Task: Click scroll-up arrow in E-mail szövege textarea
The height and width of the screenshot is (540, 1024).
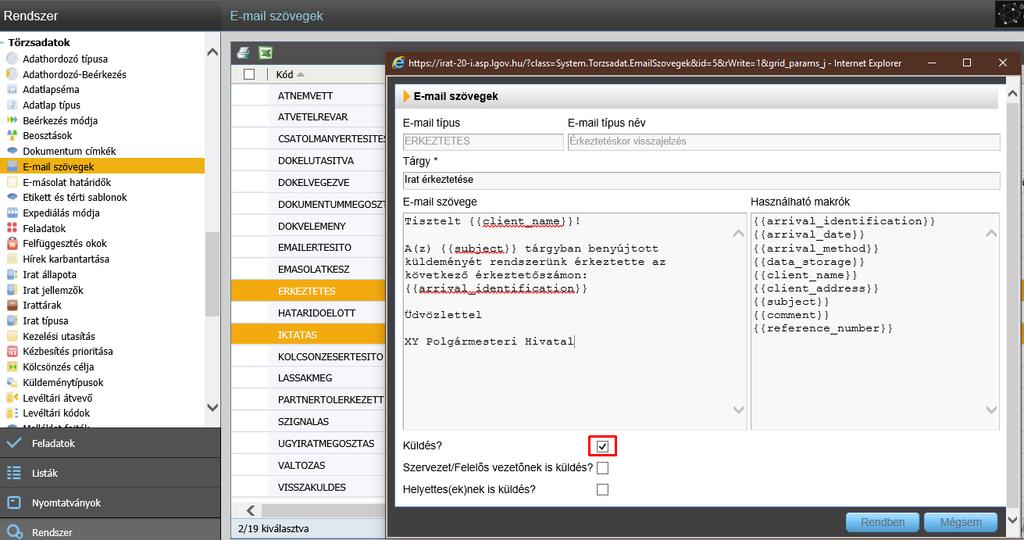Action: pyautogui.click(x=738, y=234)
